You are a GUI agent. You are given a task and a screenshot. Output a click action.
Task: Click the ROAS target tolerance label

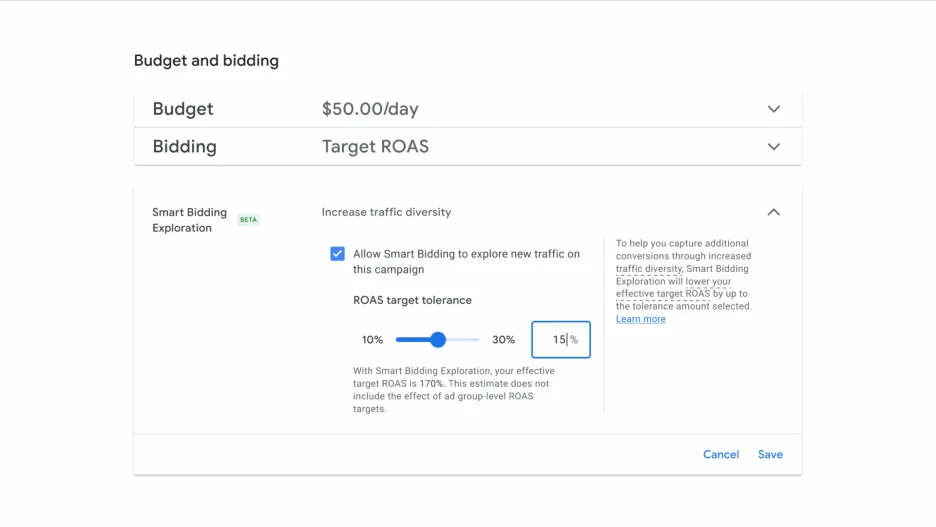(x=412, y=300)
